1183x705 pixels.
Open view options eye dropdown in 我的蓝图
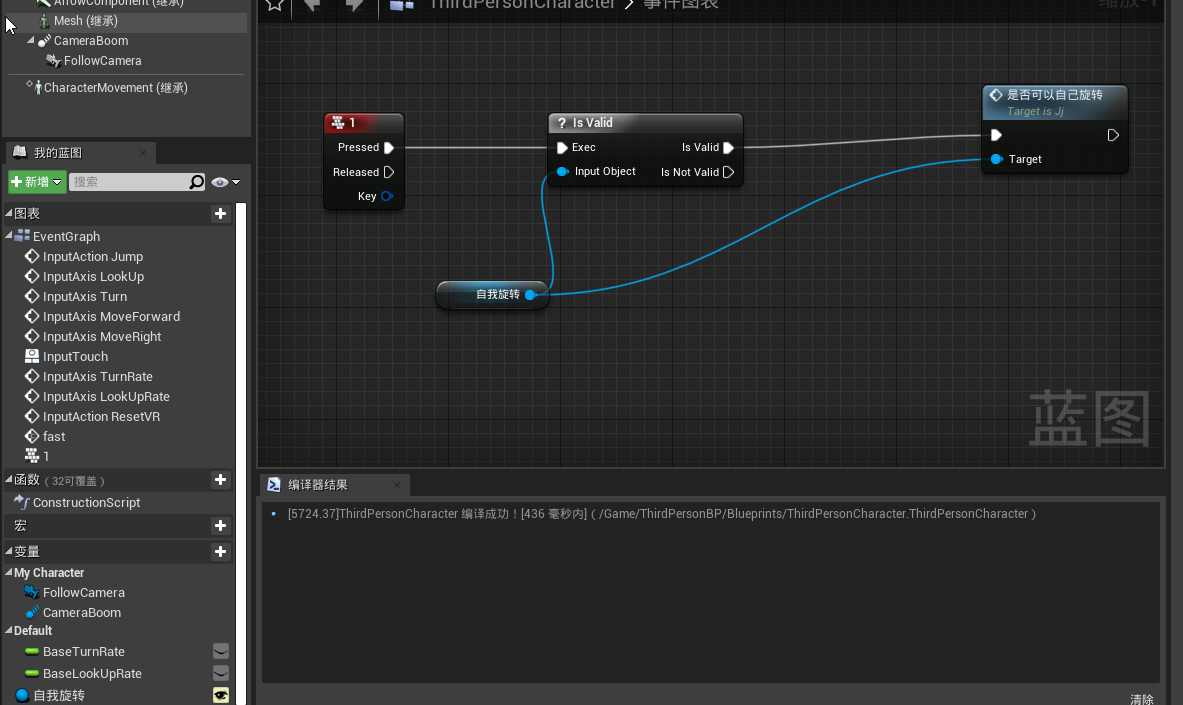click(x=226, y=182)
